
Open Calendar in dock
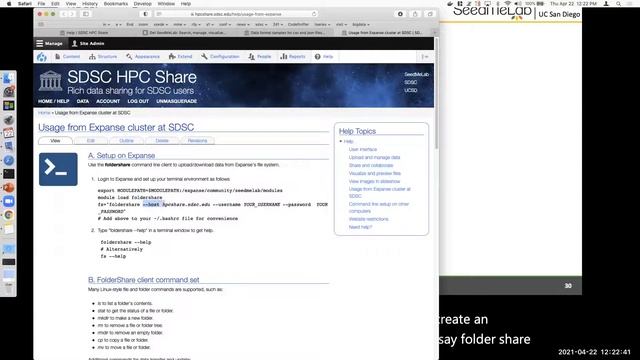(9, 133)
